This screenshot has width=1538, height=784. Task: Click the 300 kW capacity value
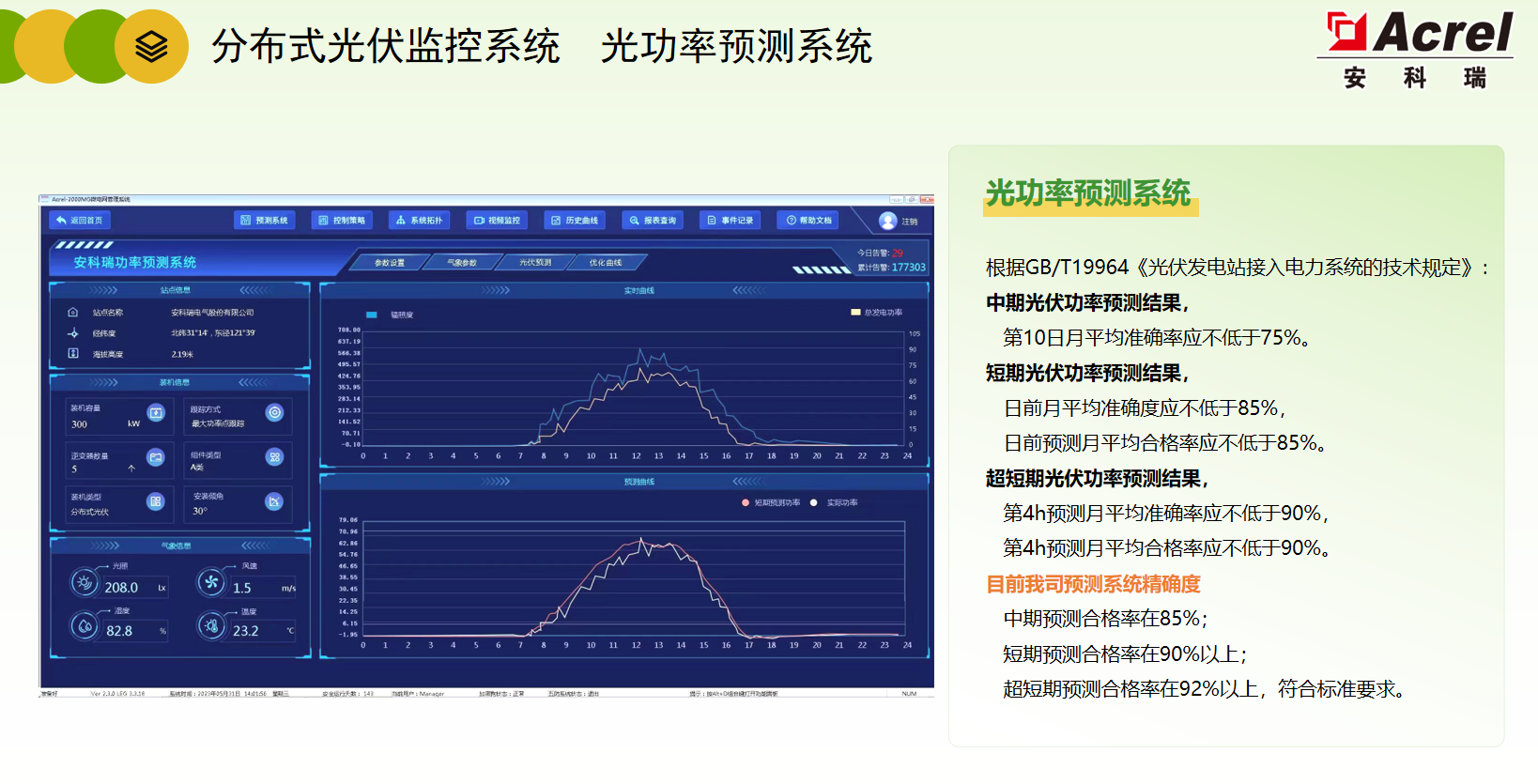pos(80,424)
